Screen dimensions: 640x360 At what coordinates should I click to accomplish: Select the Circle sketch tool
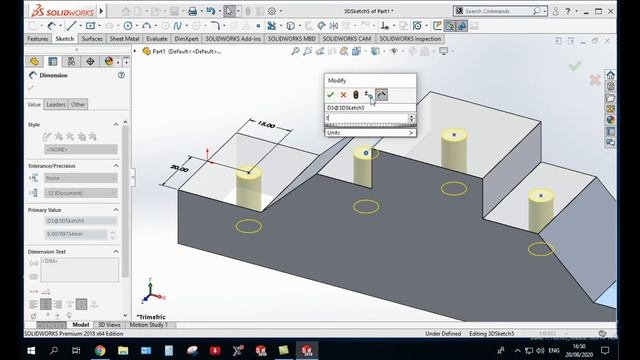pos(128,26)
